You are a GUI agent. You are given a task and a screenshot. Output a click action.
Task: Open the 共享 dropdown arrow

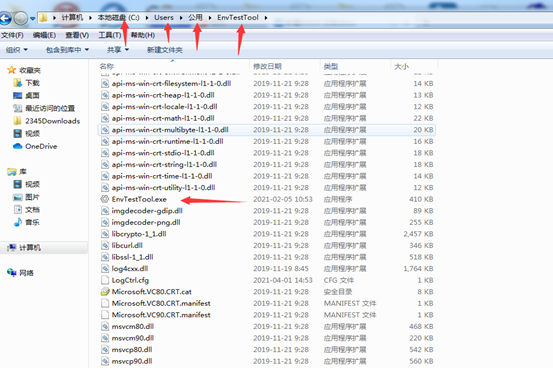(127, 50)
